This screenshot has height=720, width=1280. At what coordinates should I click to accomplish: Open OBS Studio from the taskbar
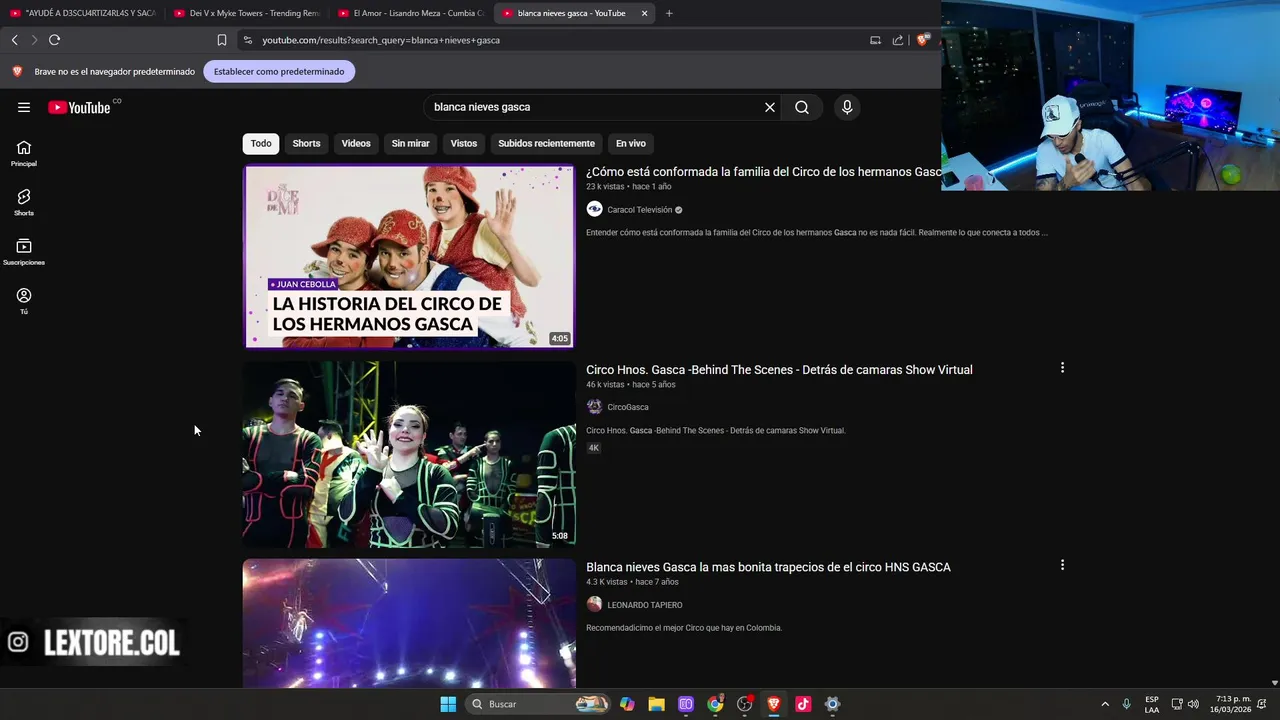click(x=744, y=704)
